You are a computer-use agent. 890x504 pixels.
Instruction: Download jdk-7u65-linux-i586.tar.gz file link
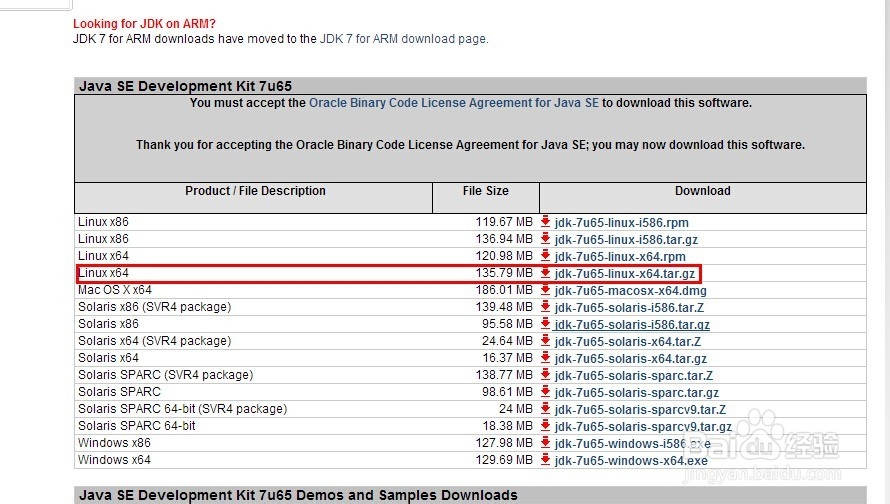point(626,240)
